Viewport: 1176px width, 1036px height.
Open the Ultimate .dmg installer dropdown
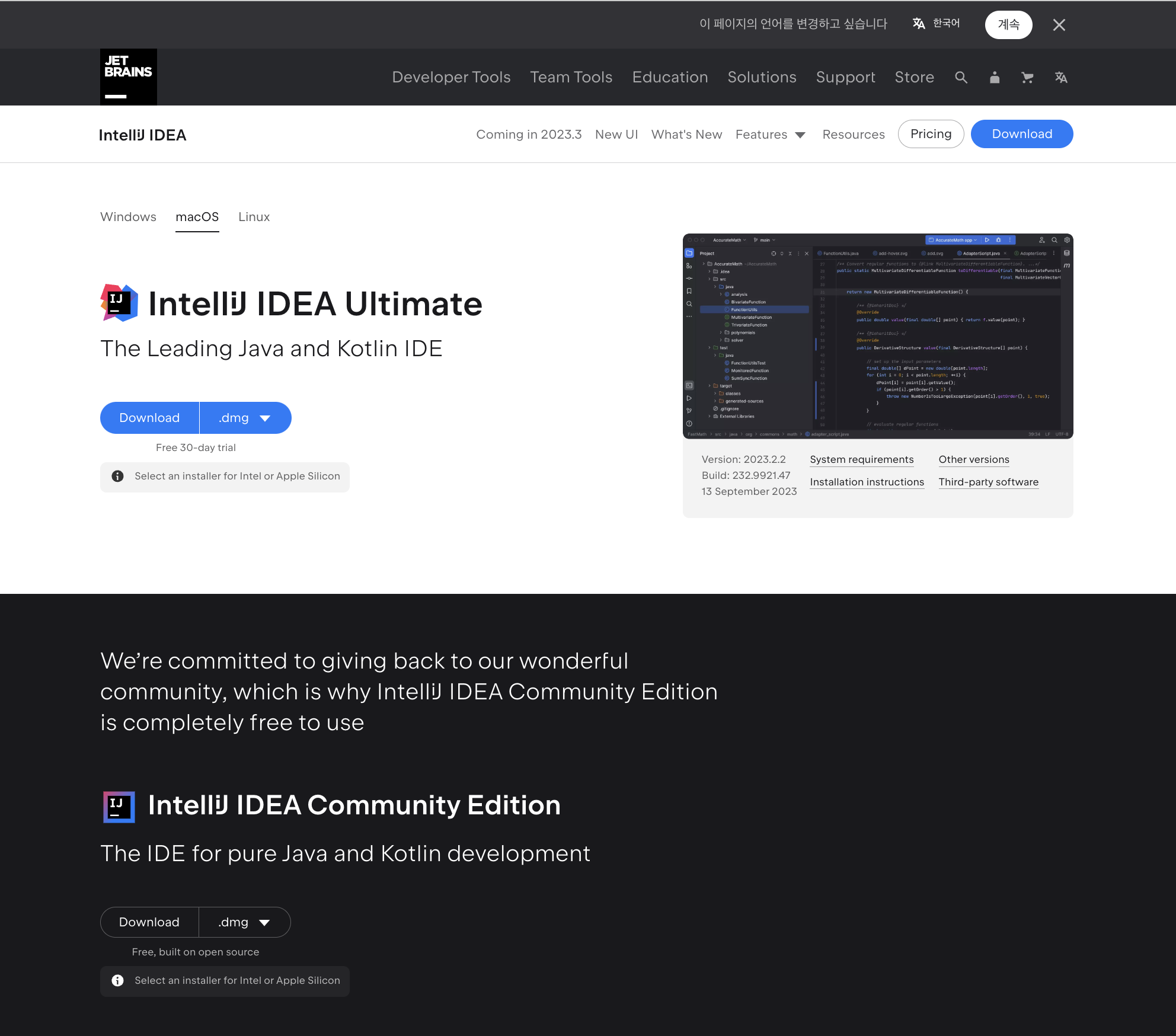pyautogui.click(x=245, y=418)
